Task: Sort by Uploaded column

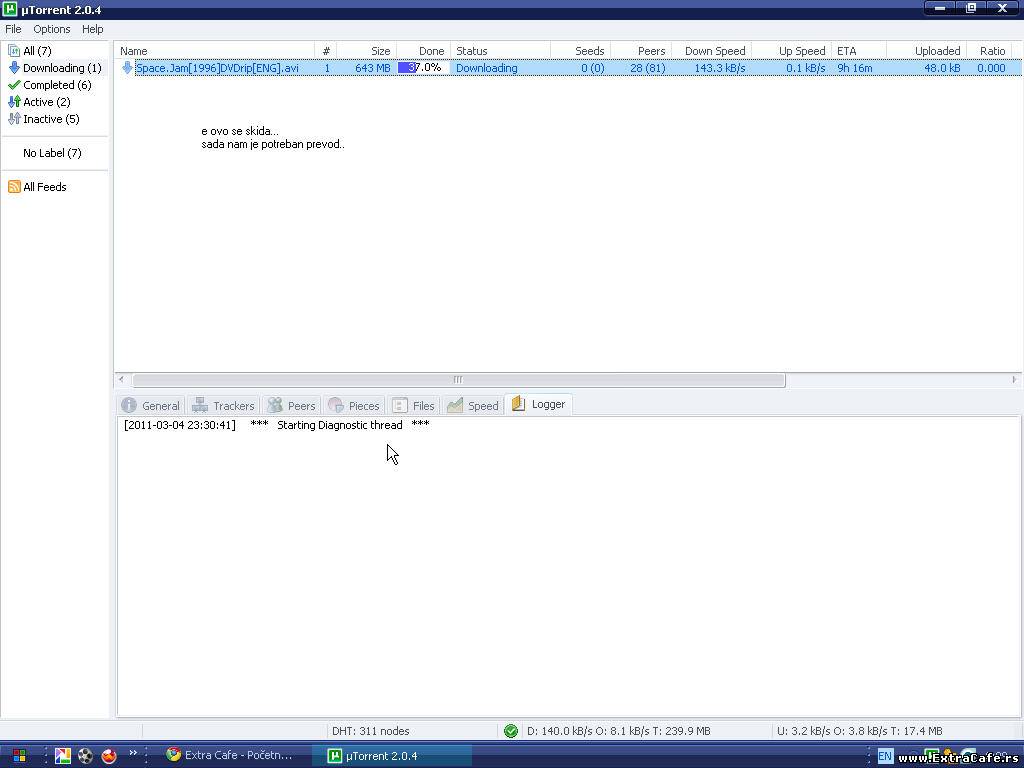Action: [926, 51]
